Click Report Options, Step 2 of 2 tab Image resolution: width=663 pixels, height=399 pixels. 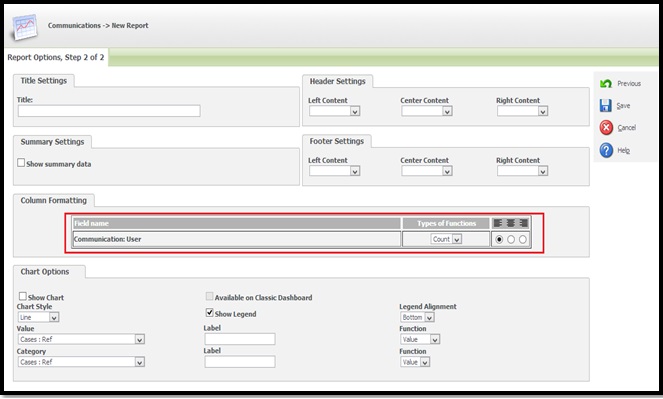(x=56, y=57)
